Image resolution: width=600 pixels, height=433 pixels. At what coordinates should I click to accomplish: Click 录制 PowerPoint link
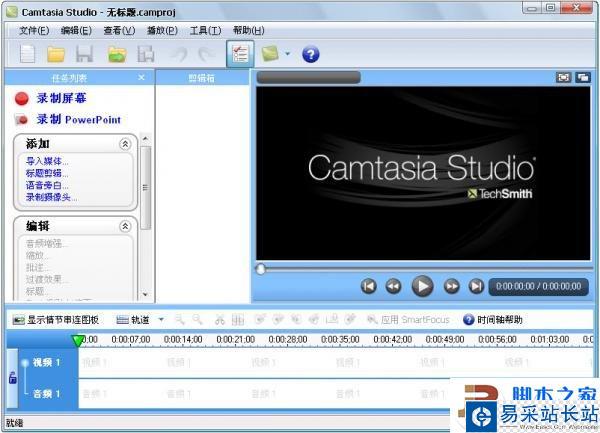(79, 119)
